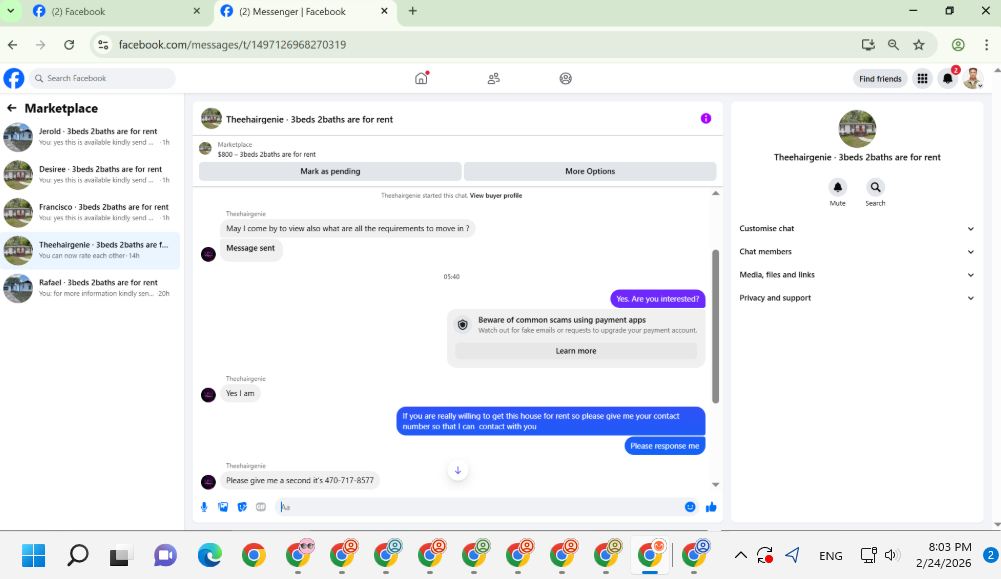Click the house thumbnail in side panel
The width and height of the screenshot is (1001, 579).
point(857,128)
